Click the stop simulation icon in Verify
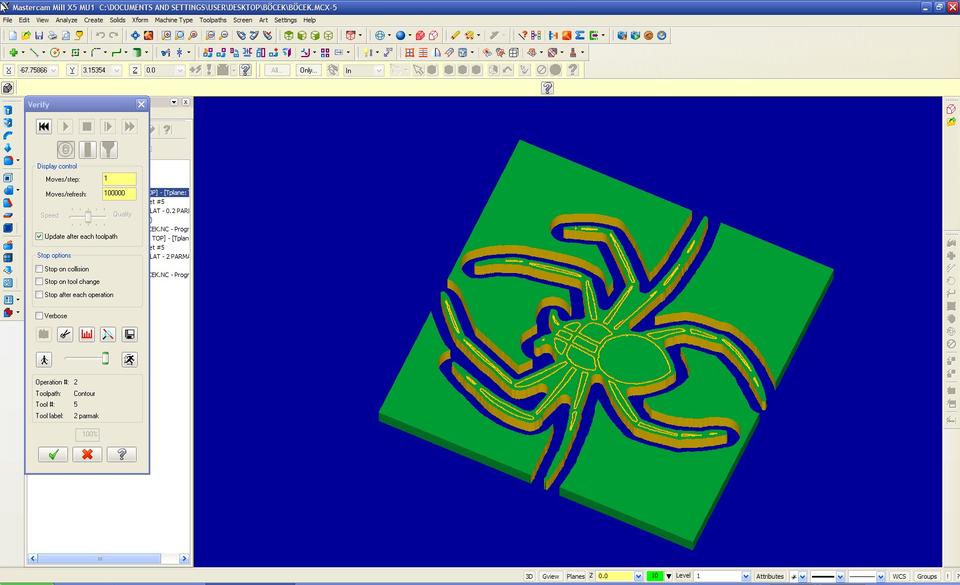960x585 pixels. [x=87, y=126]
